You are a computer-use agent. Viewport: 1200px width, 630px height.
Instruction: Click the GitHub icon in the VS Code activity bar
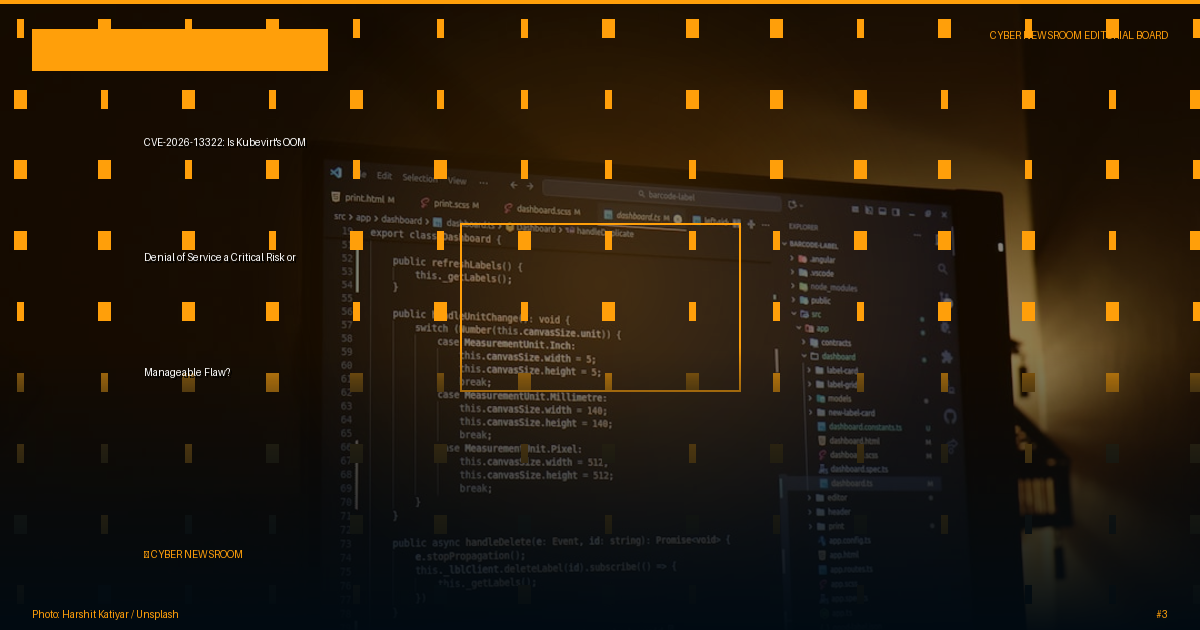(950, 416)
